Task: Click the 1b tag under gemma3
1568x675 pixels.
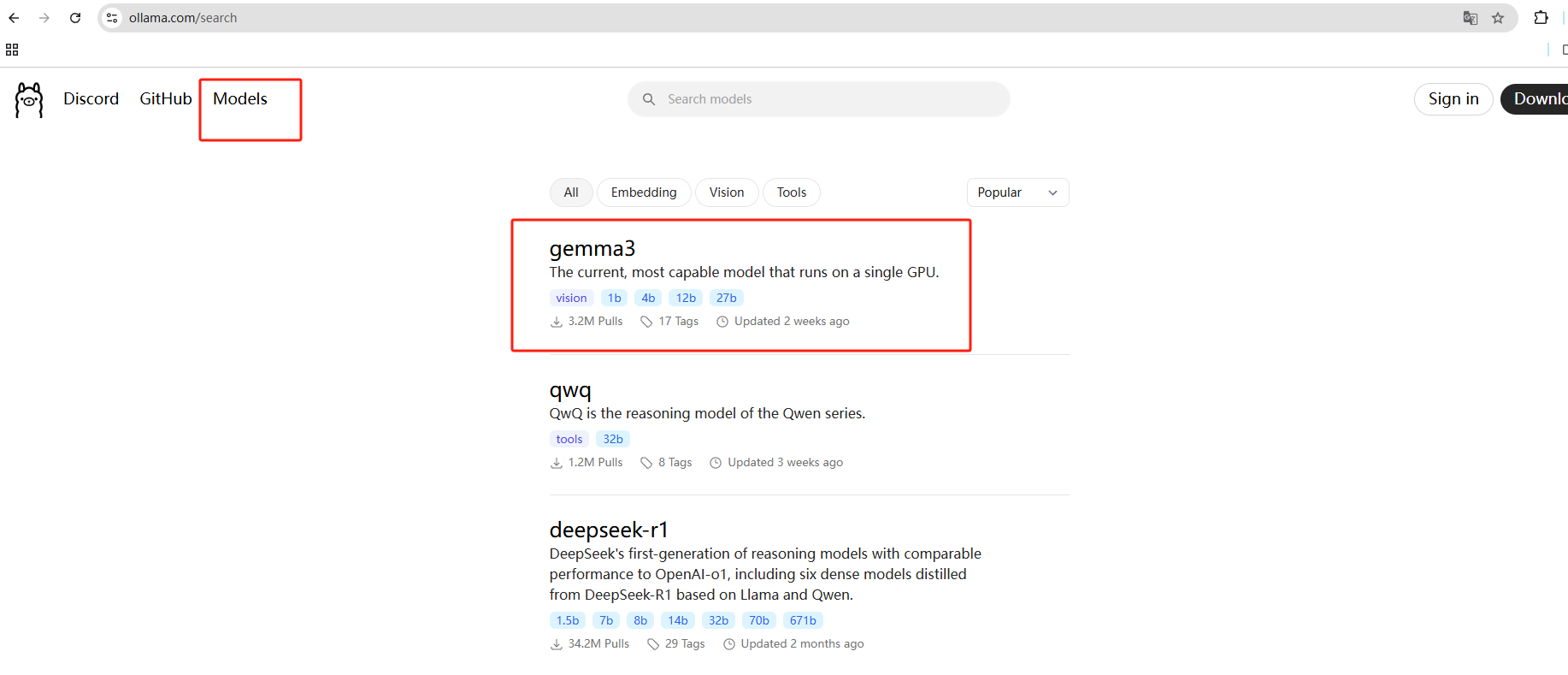Action: click(614, 298)
